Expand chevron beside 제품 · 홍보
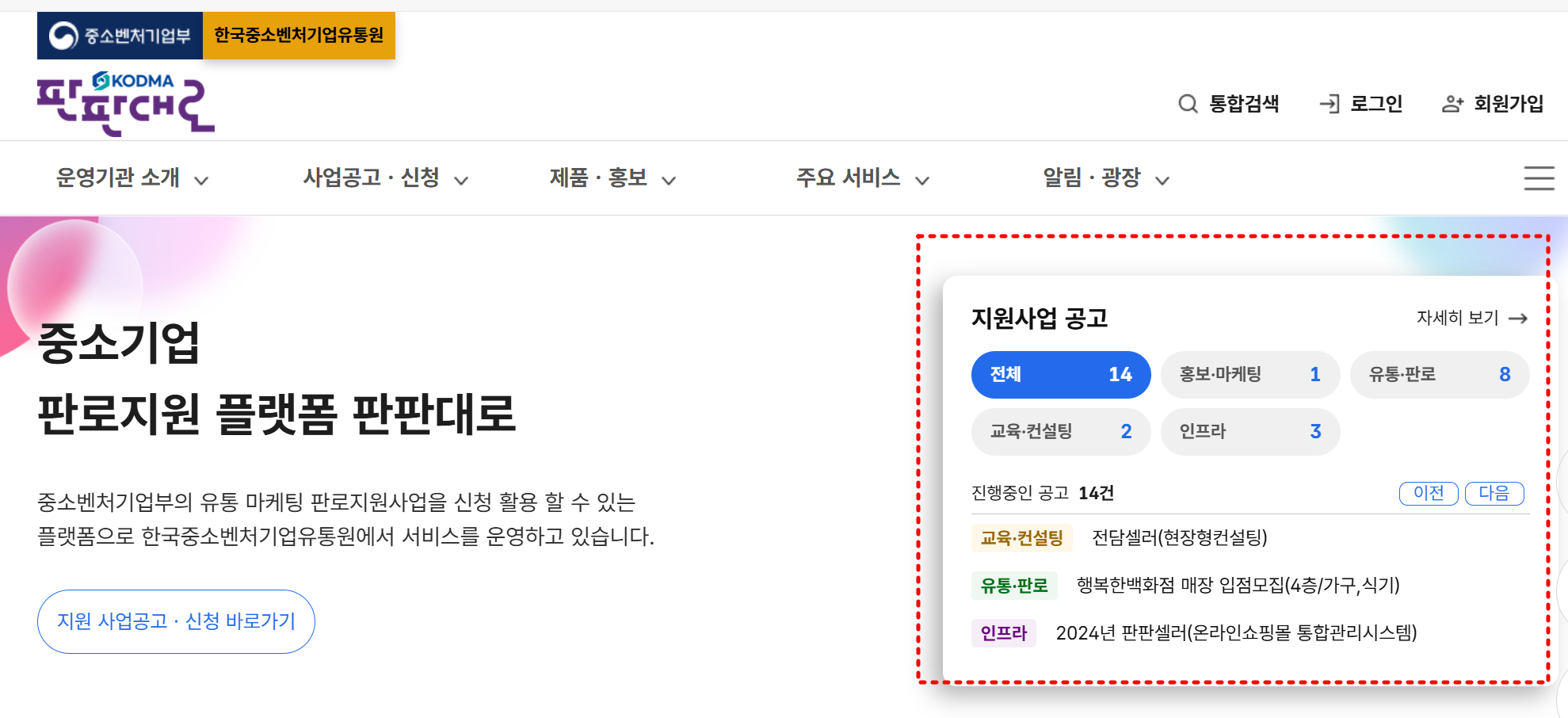1568x718 pixels. (x=669, y=181)
